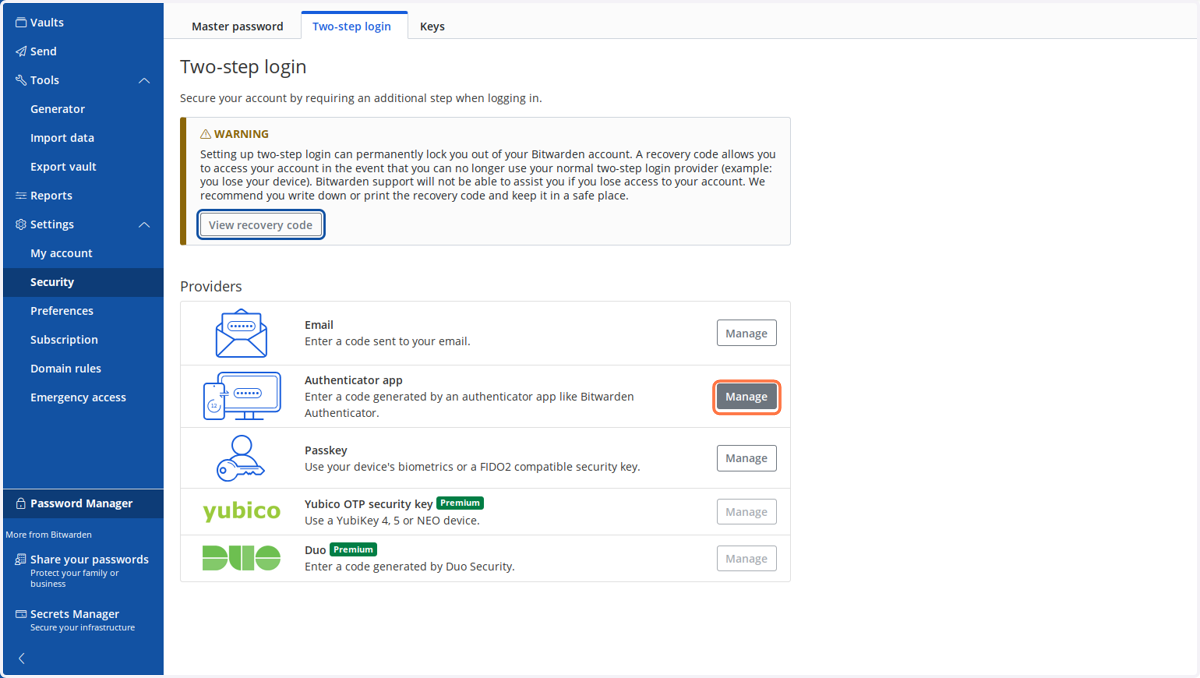1200x678 pixels.
Task: Collapse the Tools section chevron
Action: pyautogui.click(x=144, y=80)
